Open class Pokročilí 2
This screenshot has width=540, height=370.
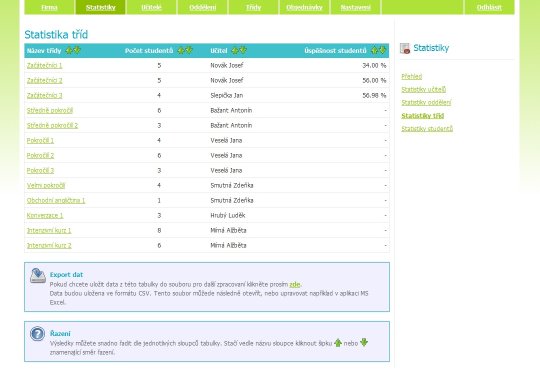coord(40,155)
